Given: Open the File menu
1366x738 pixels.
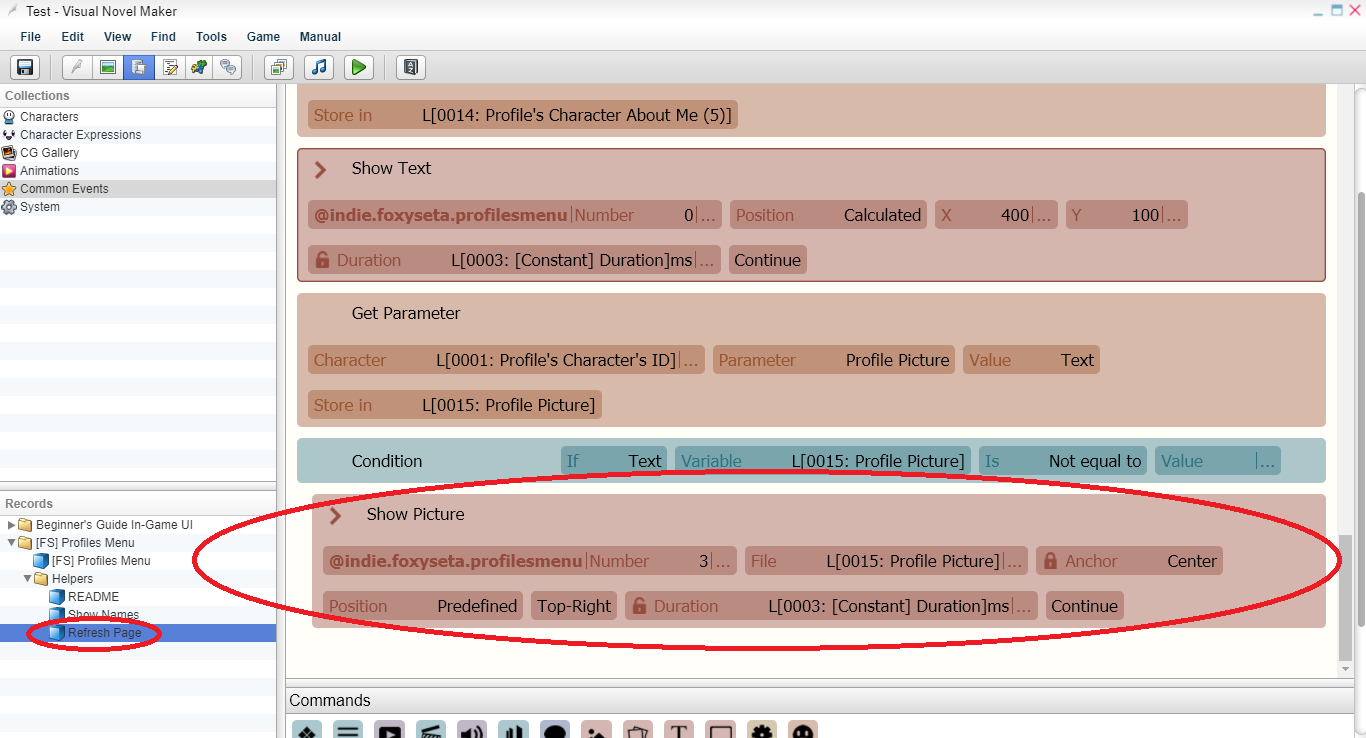Looking at the screenshot, I should click(x=31, y=37).
